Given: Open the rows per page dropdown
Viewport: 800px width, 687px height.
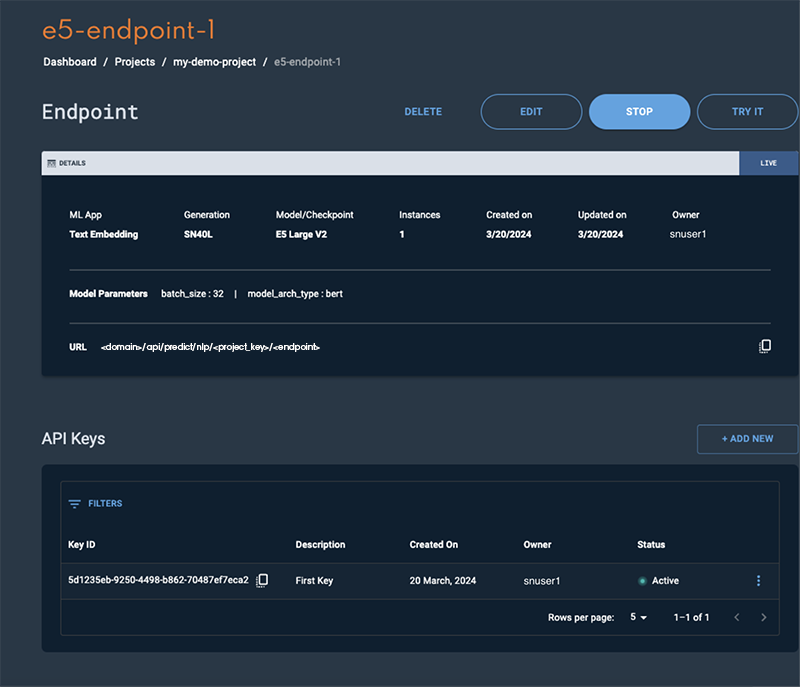Looking at the screenshot, I should point(637,617).
